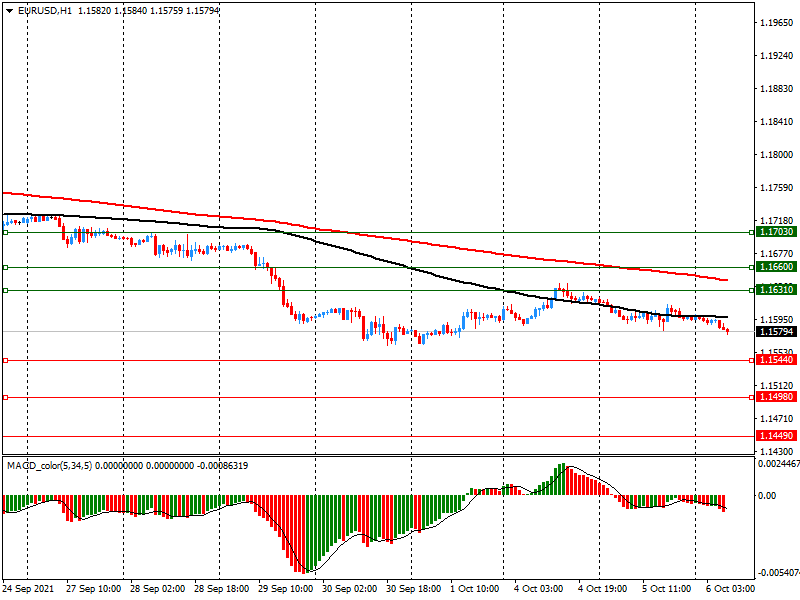
Task: Click the 1.15120 price scale value
Action: click(777, 386)
